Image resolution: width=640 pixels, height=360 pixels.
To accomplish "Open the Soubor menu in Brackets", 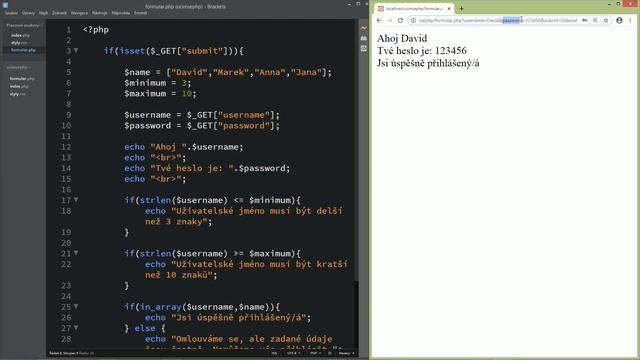I will coord(11,13).
